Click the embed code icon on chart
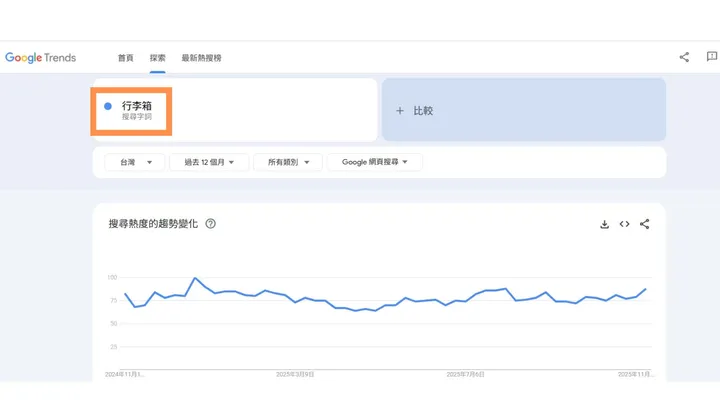 pos(624,224)
